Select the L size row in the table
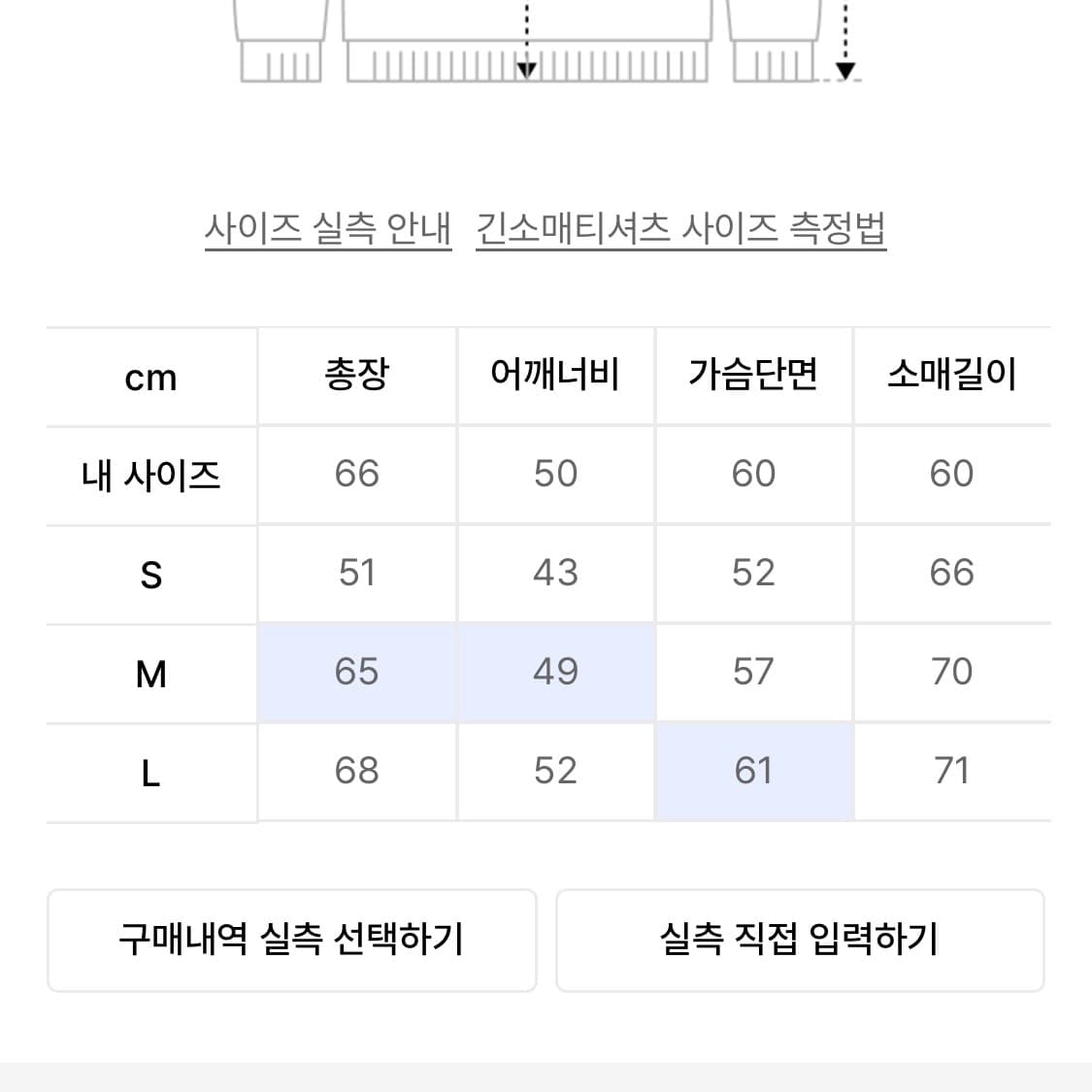The height and width of the screenshot is (1092, 1092). tap(150, 771)
